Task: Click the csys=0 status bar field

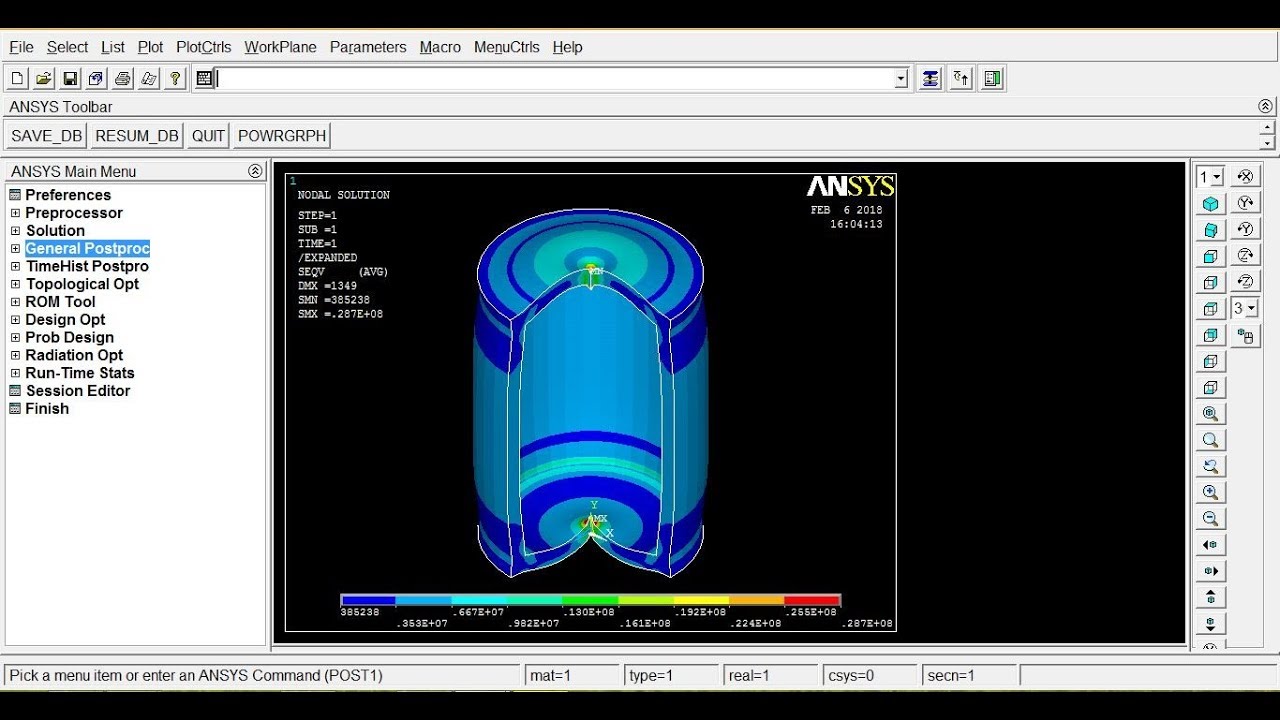Action: 869,676
